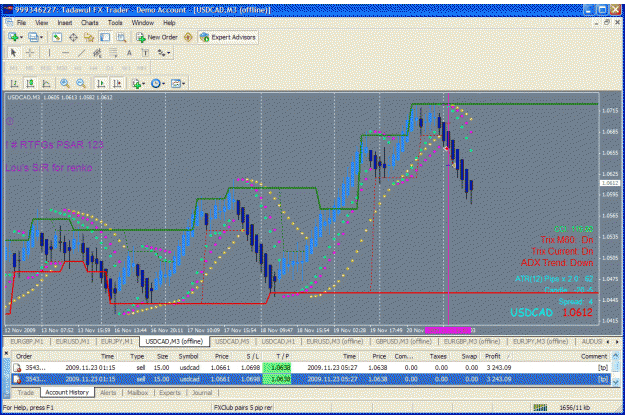Switch chart to Candlesticks mode
The width and height of the screenshot is (625, 415).
(30, 83)
